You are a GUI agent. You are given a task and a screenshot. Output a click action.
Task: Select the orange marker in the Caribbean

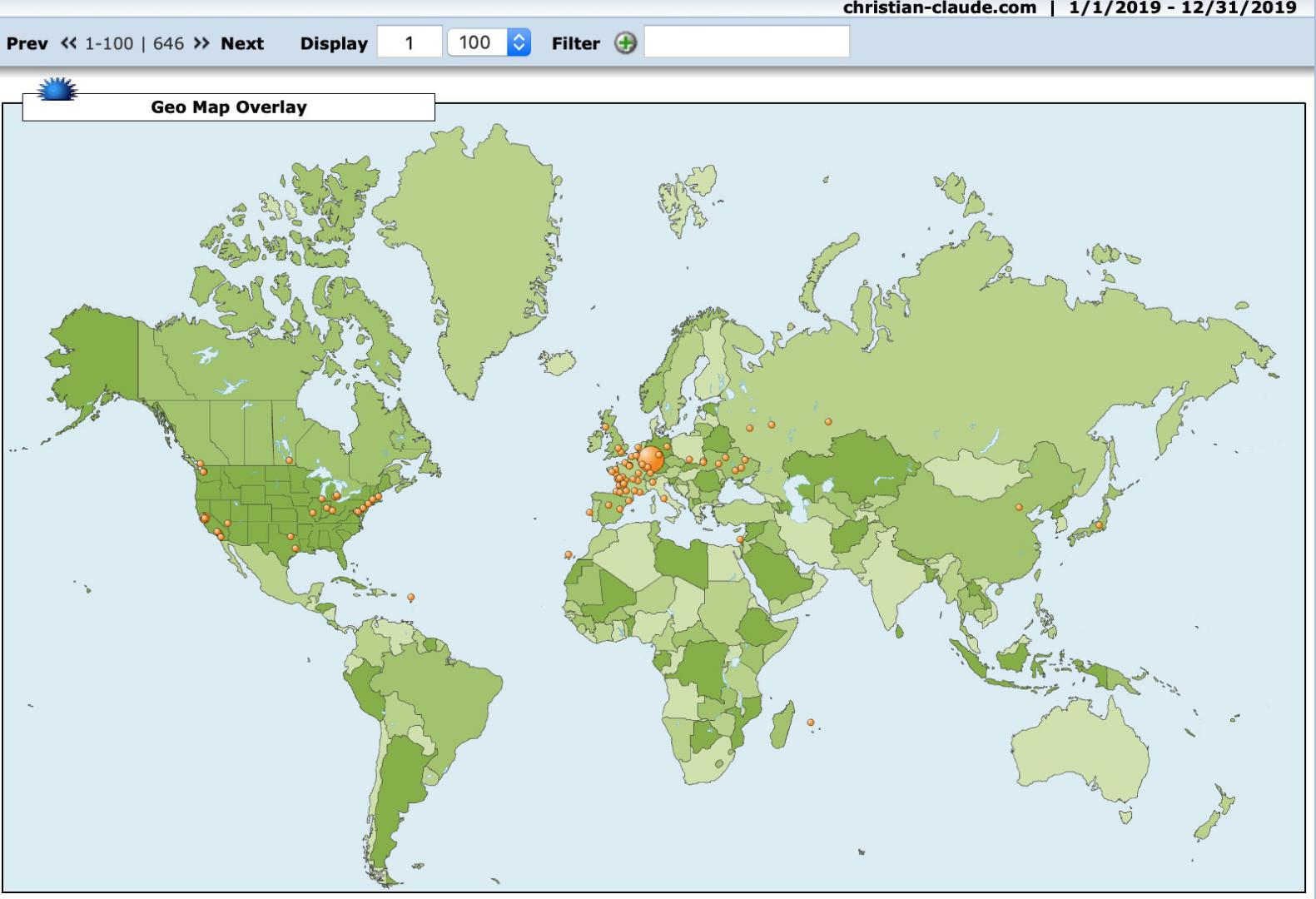pos(410,597)
